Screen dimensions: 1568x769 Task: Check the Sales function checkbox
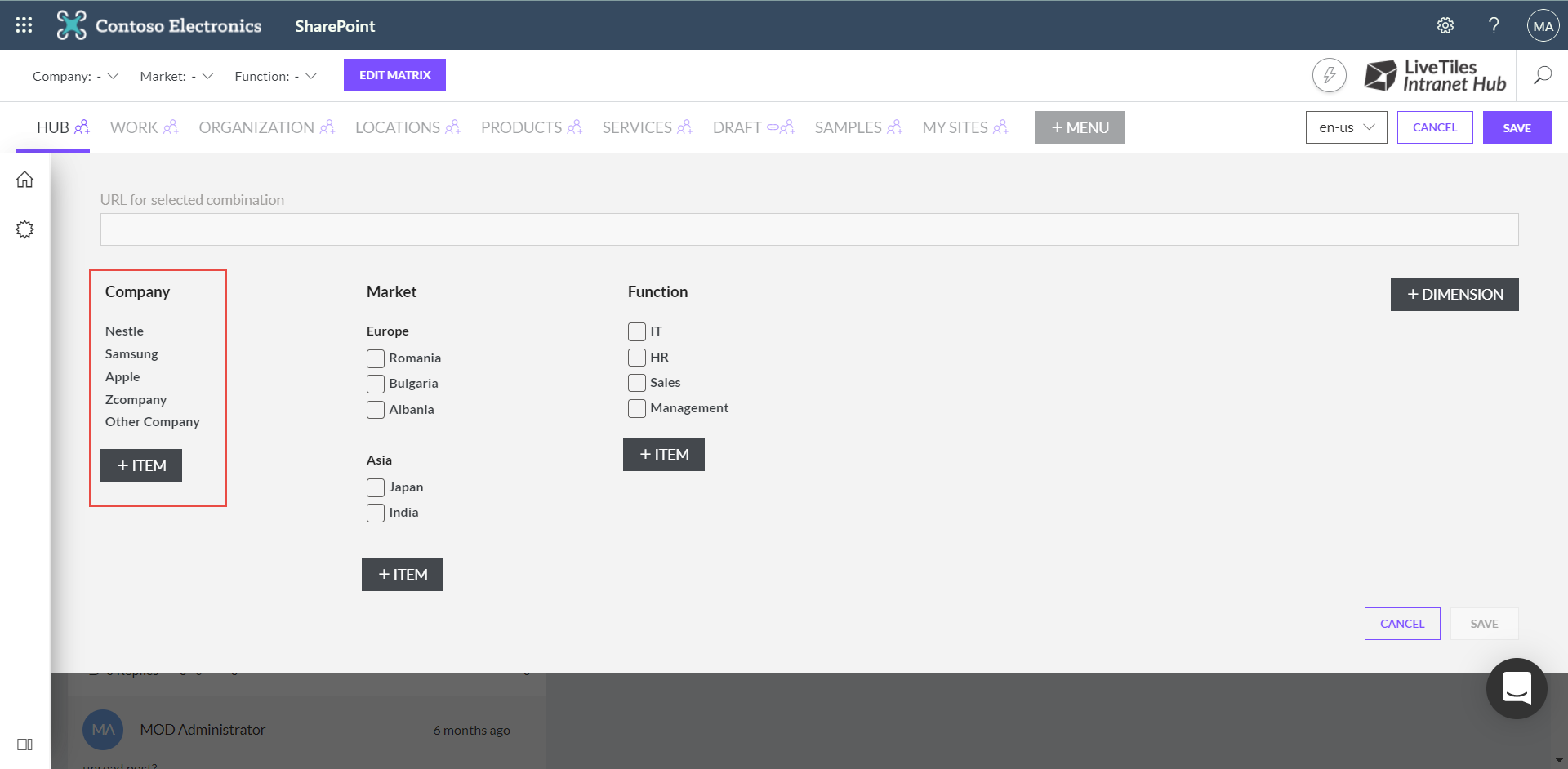(637, 383)
